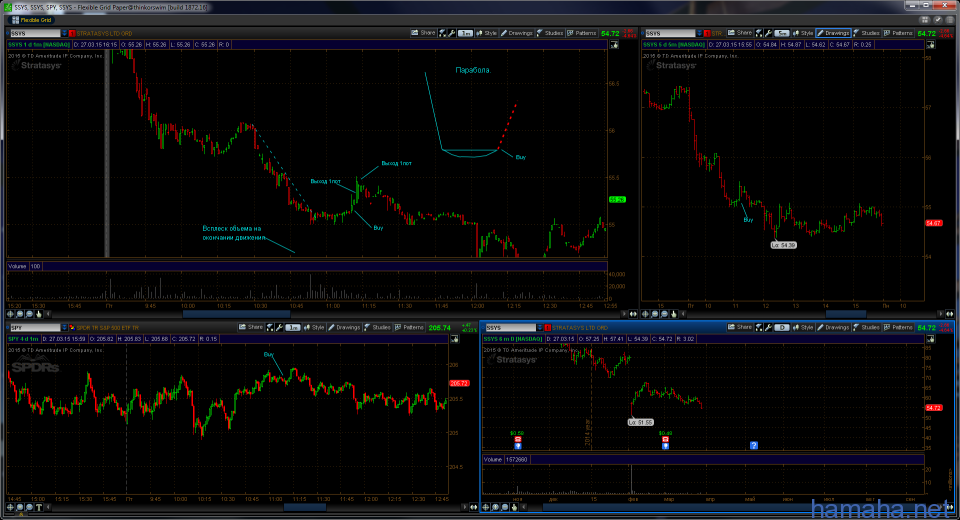This screenshot has height=520, width=960.
Task: Click horizontal scrollbar thumb under top-right 5m chart
Action: [x=846, y=314]
